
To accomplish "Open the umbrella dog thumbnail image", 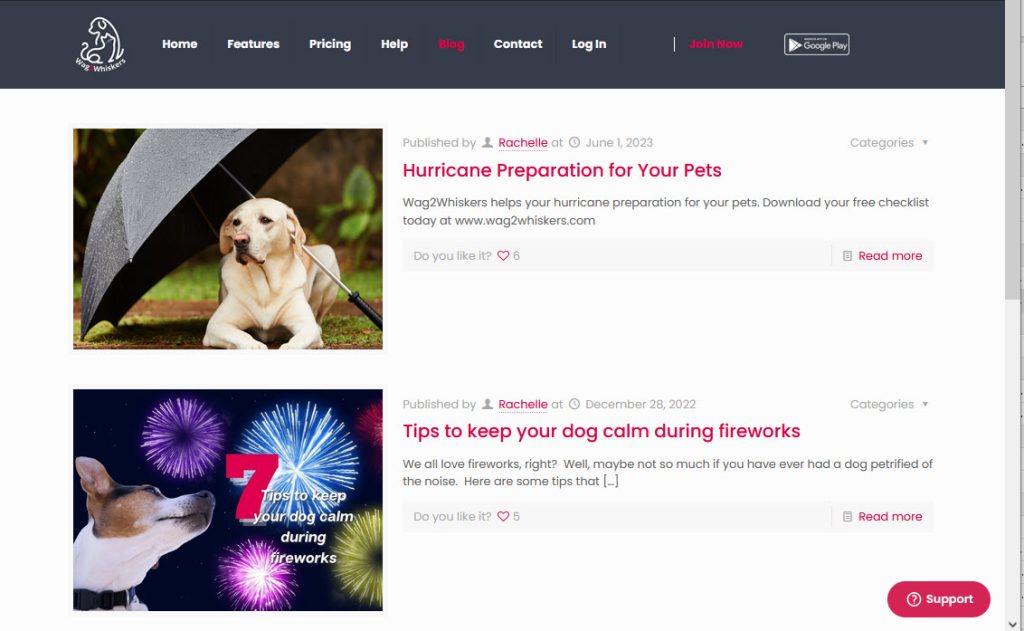I will tap(228, 238).
